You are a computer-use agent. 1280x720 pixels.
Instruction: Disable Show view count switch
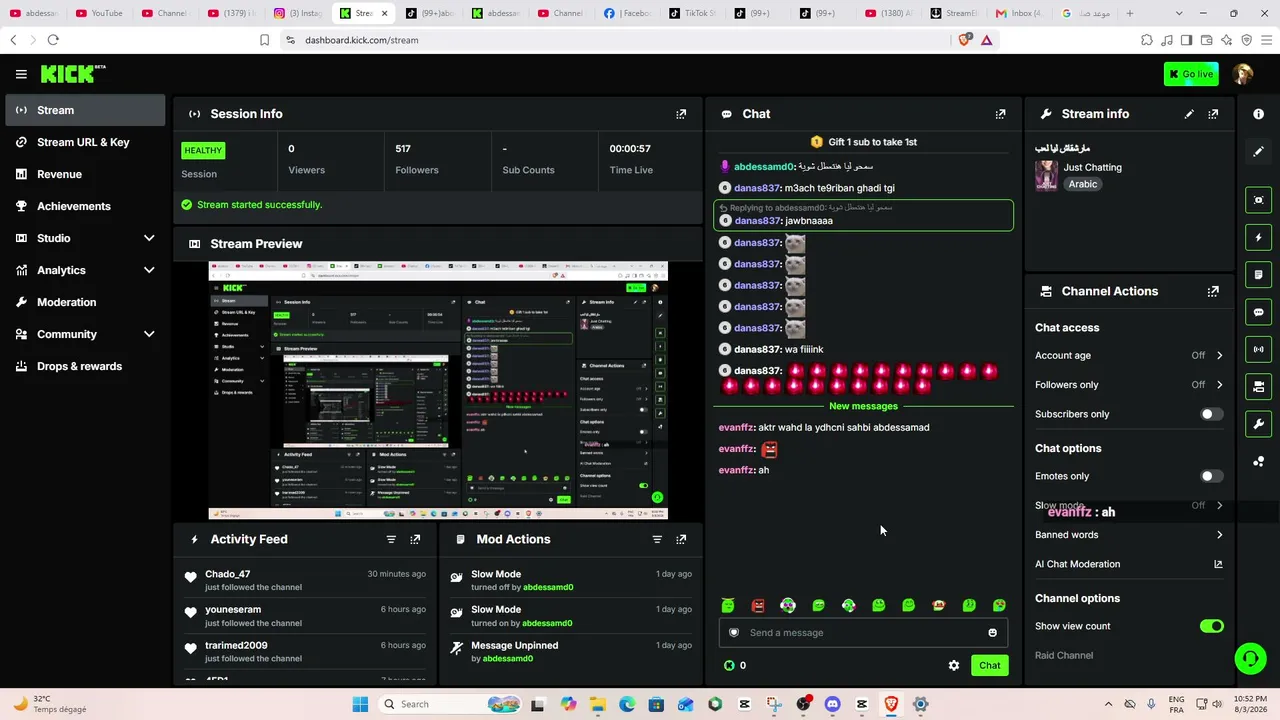[x=1211, y=626]
